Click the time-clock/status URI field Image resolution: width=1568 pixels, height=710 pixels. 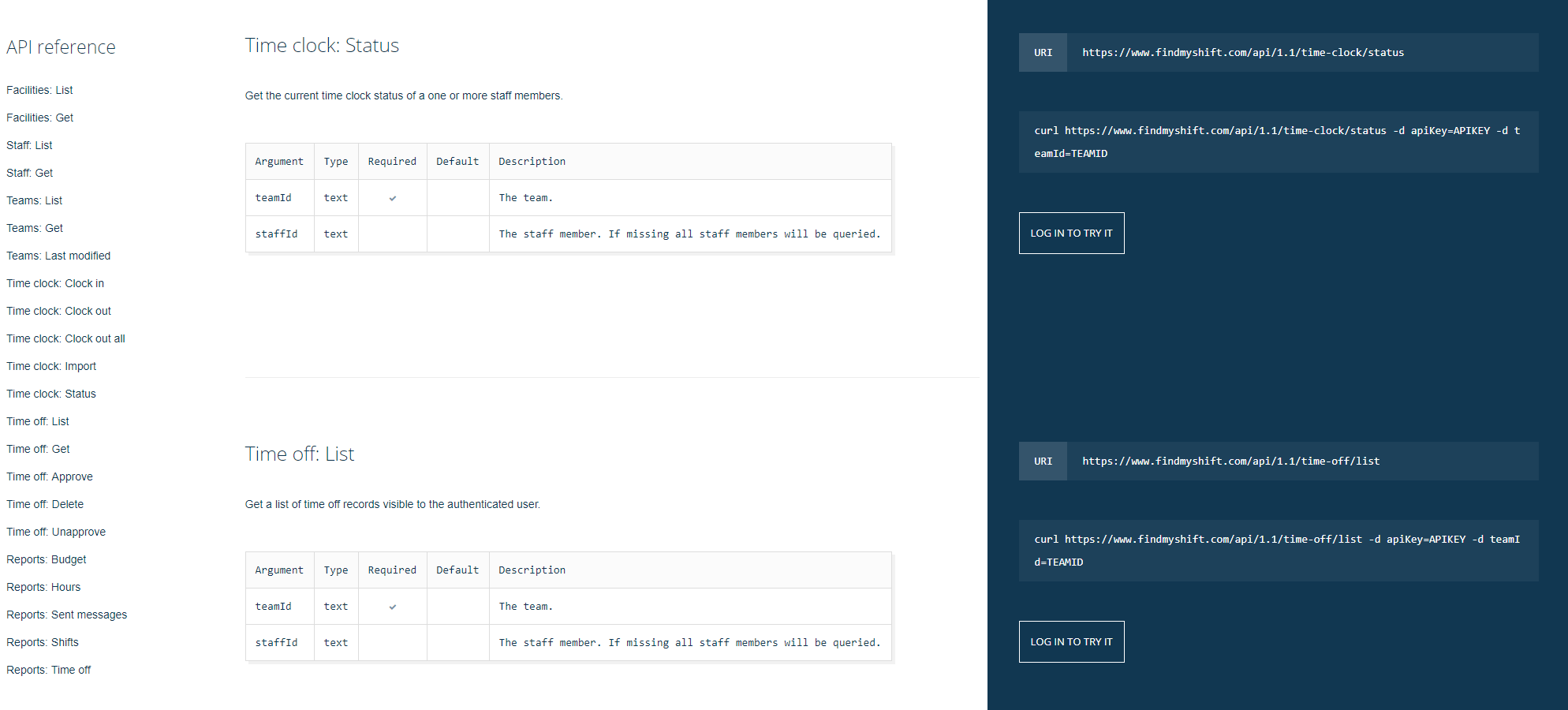pyautogui.click(x=1242, y=53)
